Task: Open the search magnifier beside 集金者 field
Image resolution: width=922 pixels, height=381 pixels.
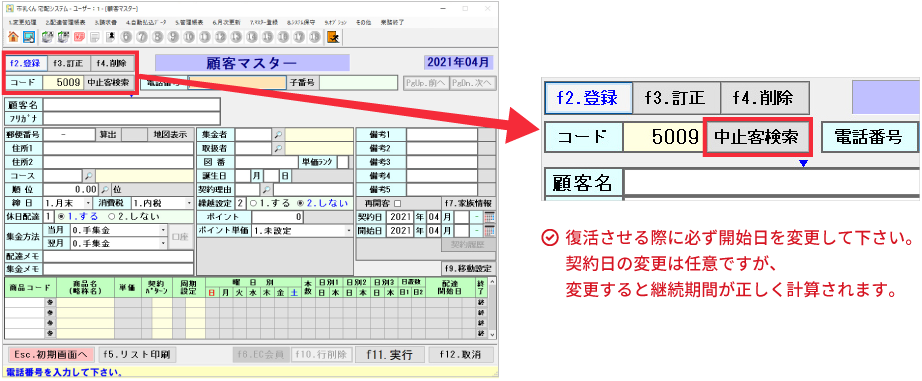Action: pyautogui.click(x=278, y=135)
